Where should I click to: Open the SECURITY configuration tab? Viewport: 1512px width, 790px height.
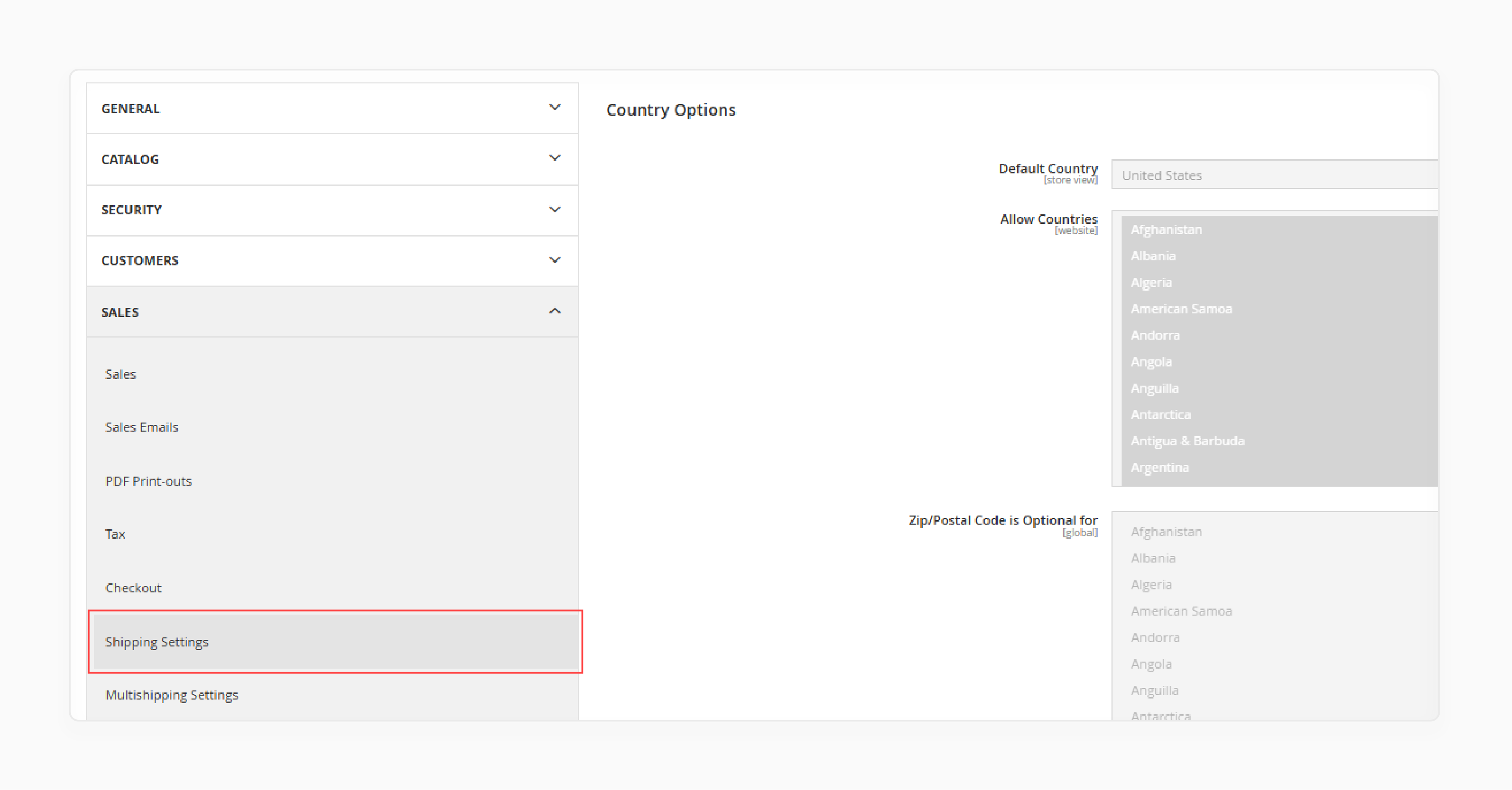tap(332, 211)
